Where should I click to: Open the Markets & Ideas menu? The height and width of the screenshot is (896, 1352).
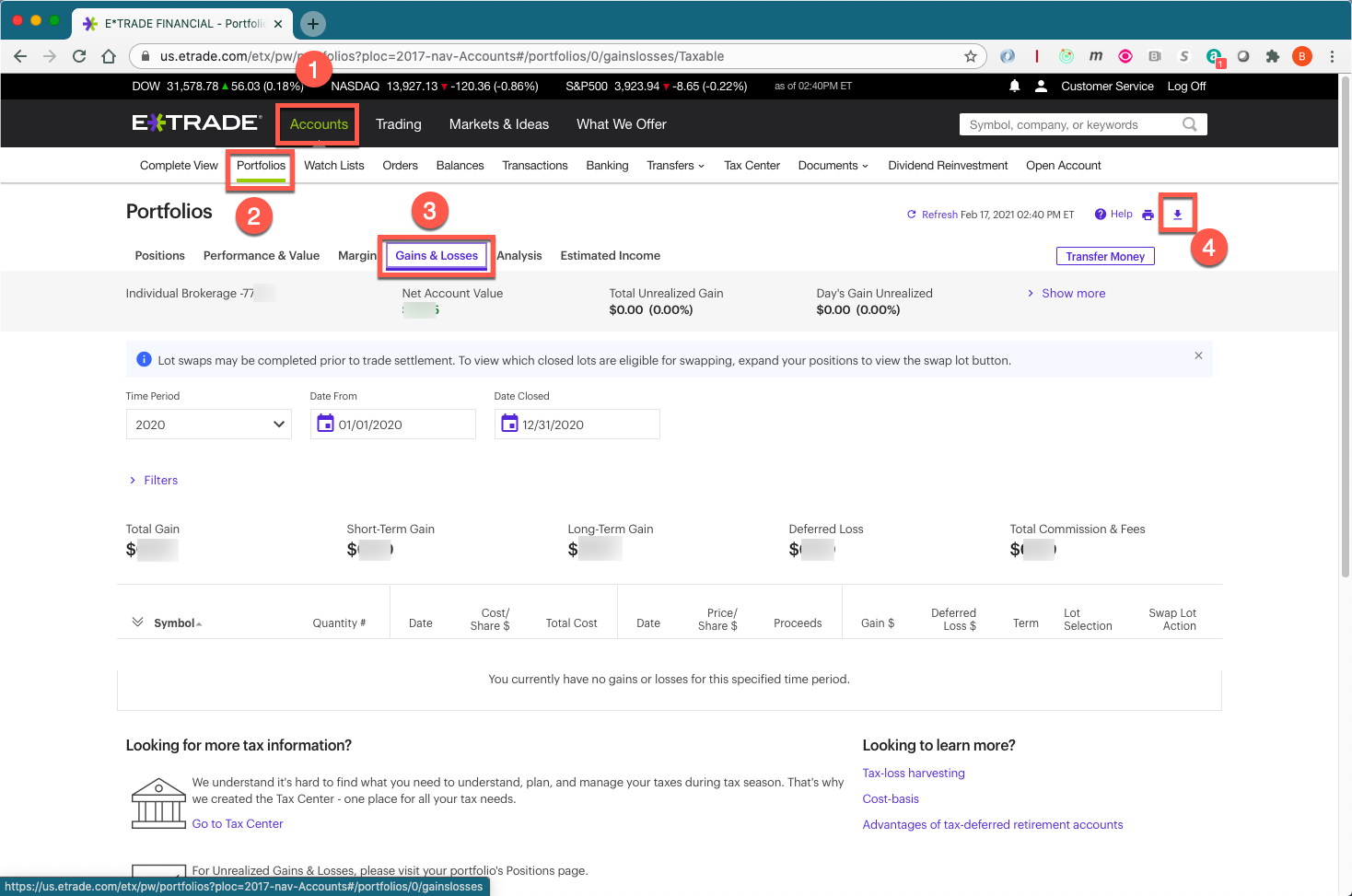click(x=499, y=124)
